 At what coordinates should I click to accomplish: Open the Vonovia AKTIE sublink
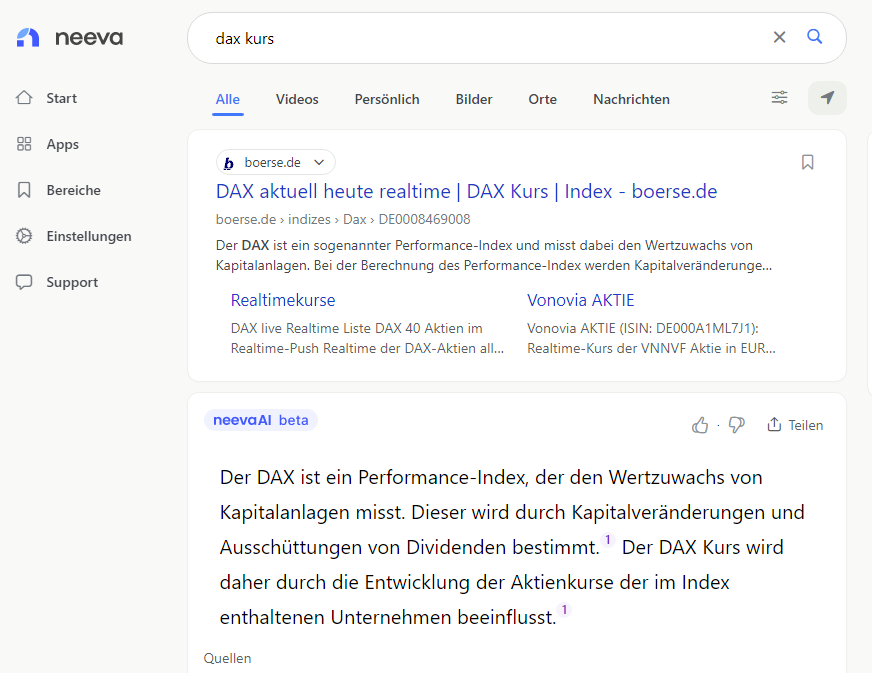[x=581, y=300]
